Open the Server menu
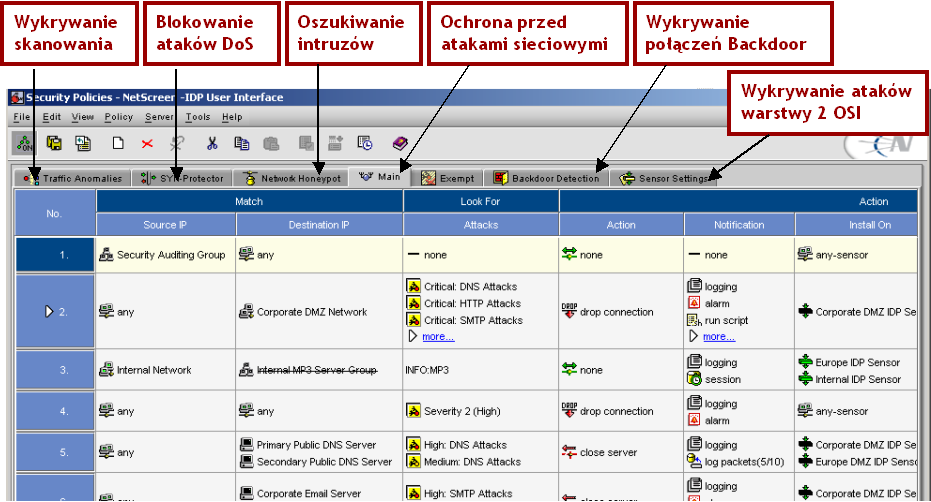The height and width of the screenshot is (502, 931). coord(159,117)
